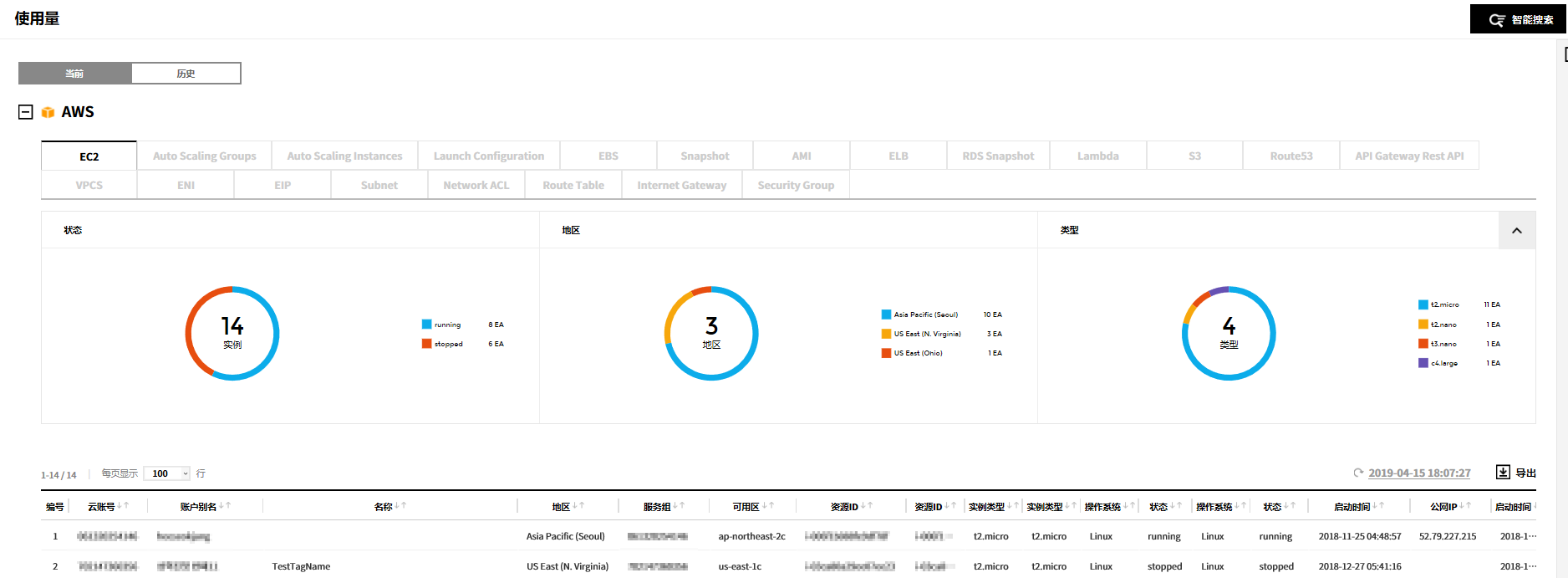The height and width of the screenshot is (578, 1568).
Task: Collapse the AWS section with minus box
Action: [x=26, y=112]
